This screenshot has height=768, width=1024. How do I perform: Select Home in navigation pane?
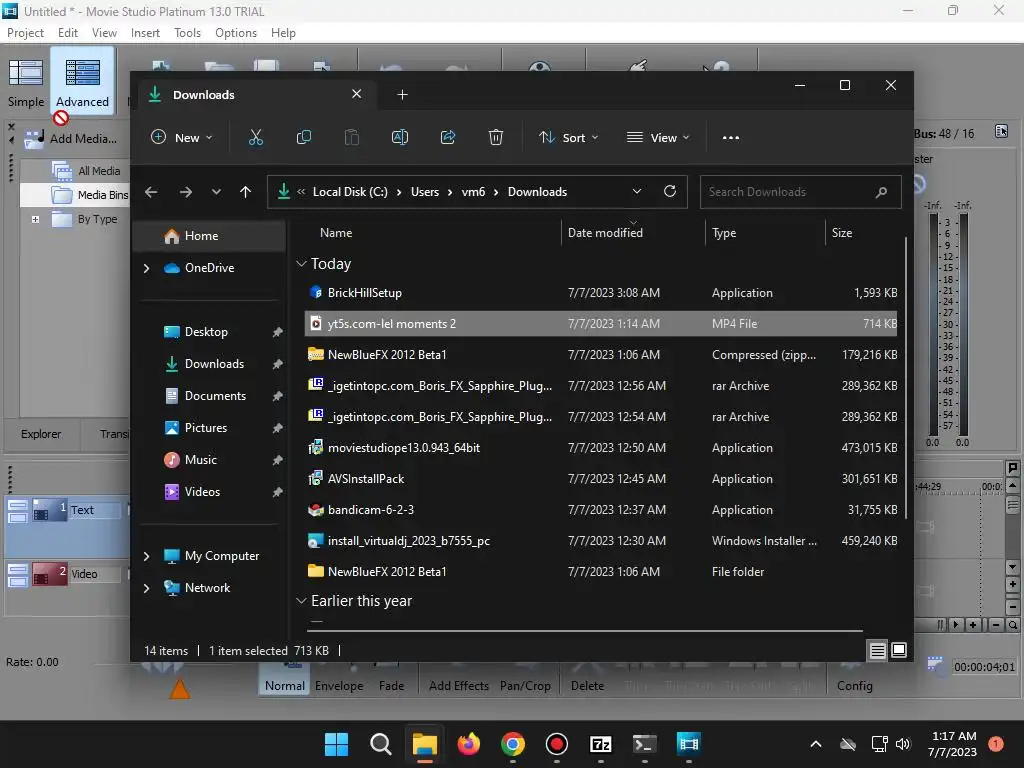[209, 236]
